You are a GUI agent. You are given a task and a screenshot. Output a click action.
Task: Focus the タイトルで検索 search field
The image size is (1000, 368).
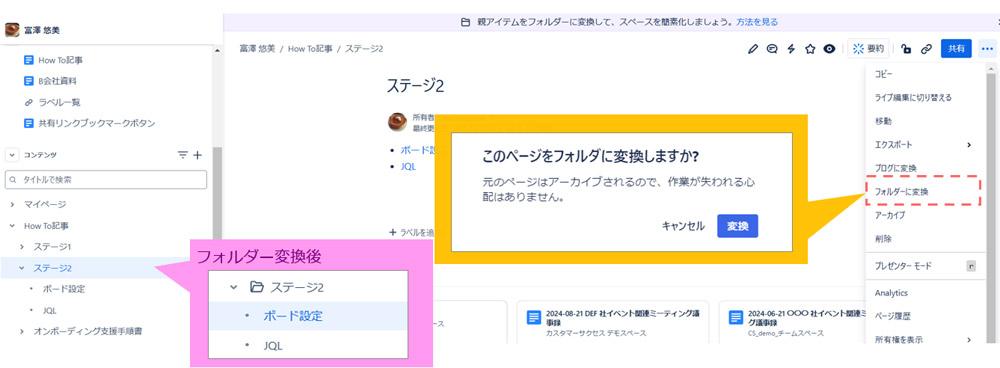point(106,180)
